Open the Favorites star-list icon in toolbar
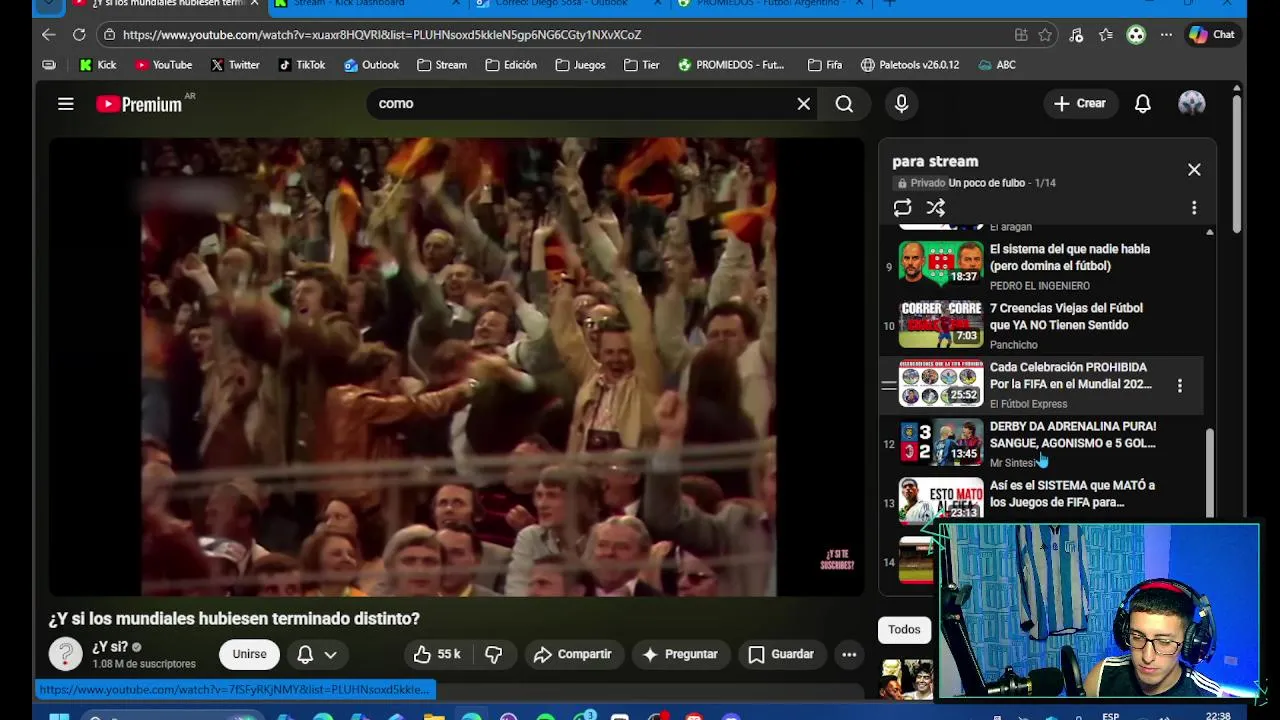Viewport: 1280px width, 720px height. tap(1106, 35)
